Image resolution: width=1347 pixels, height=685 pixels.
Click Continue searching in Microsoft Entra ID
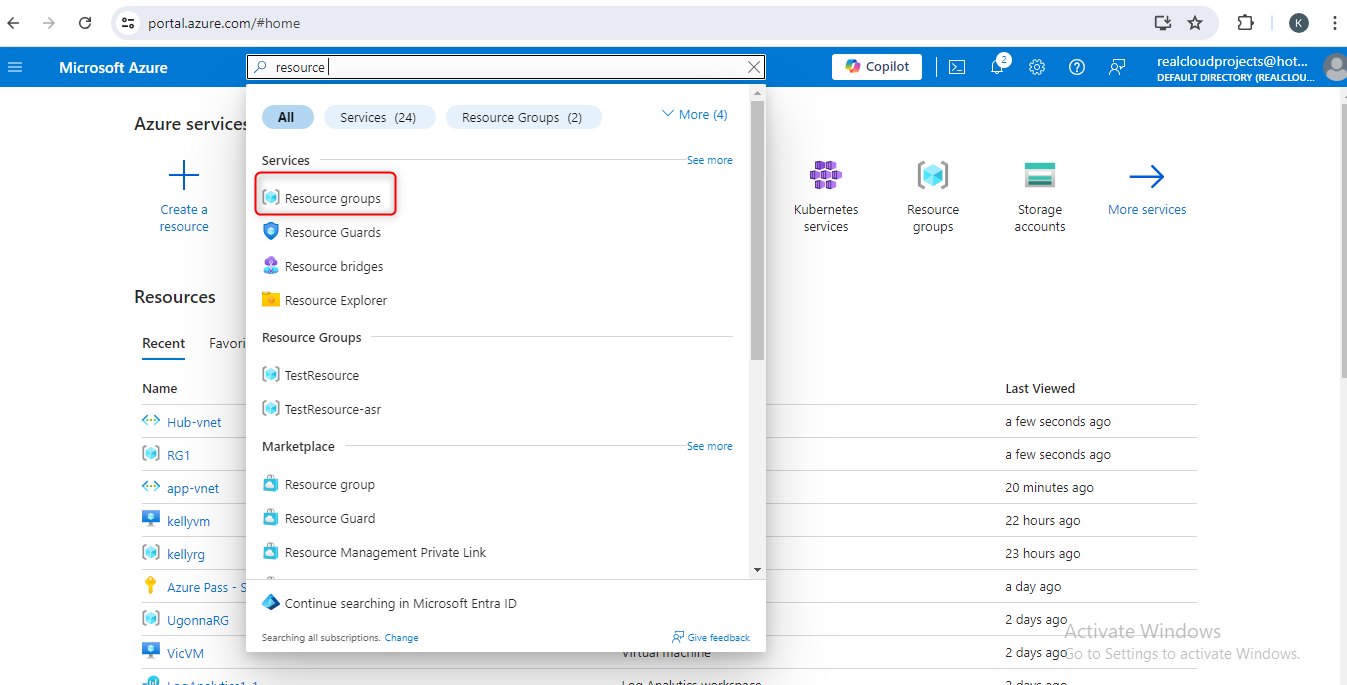[400, 603]
